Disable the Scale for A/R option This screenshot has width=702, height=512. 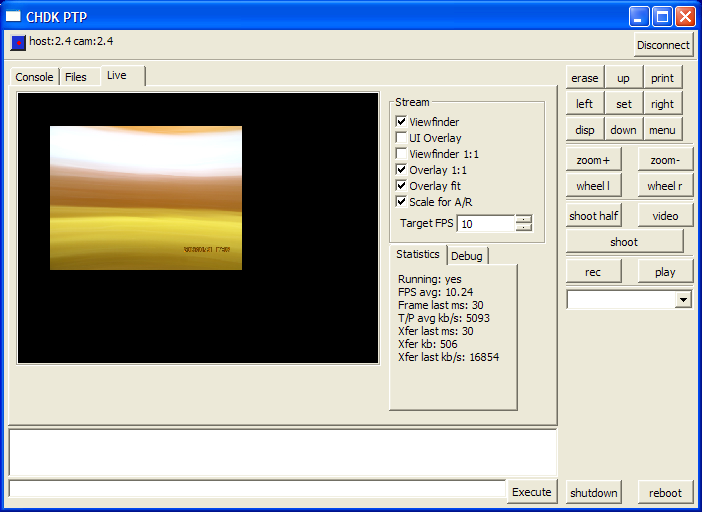coord(401,201)
